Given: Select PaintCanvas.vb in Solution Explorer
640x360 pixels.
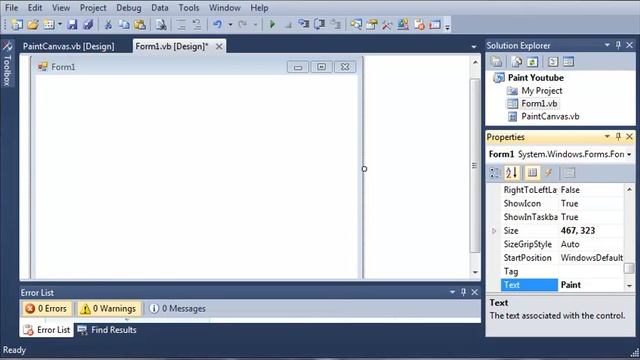Looking at the screenshot, I should pyautogui.click(x=550, y=117).
